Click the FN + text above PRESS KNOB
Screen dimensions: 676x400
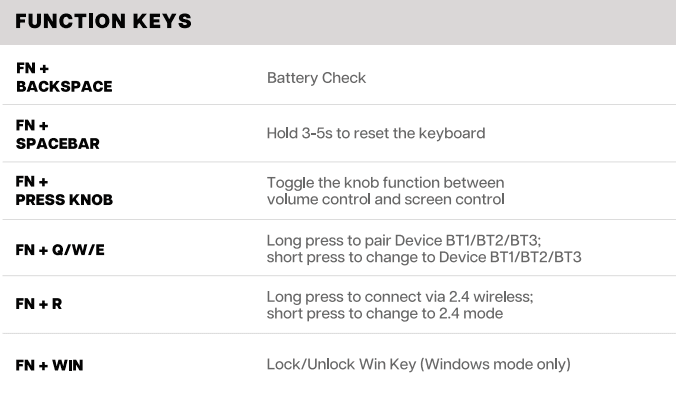pyautogui.click(x=33, y=182)
